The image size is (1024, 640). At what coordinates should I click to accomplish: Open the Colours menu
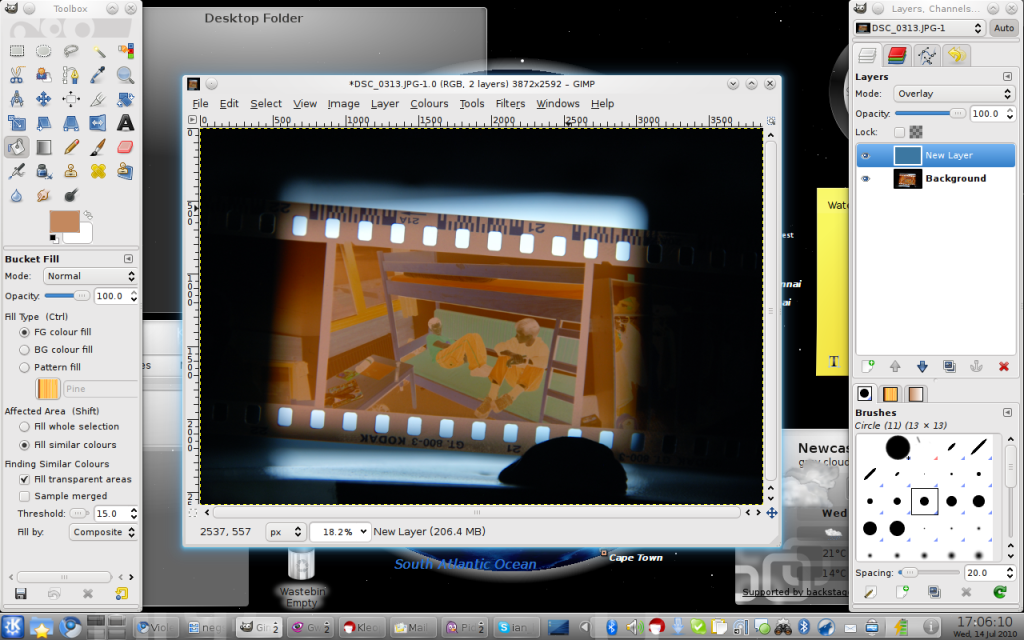tap(429, 104)
